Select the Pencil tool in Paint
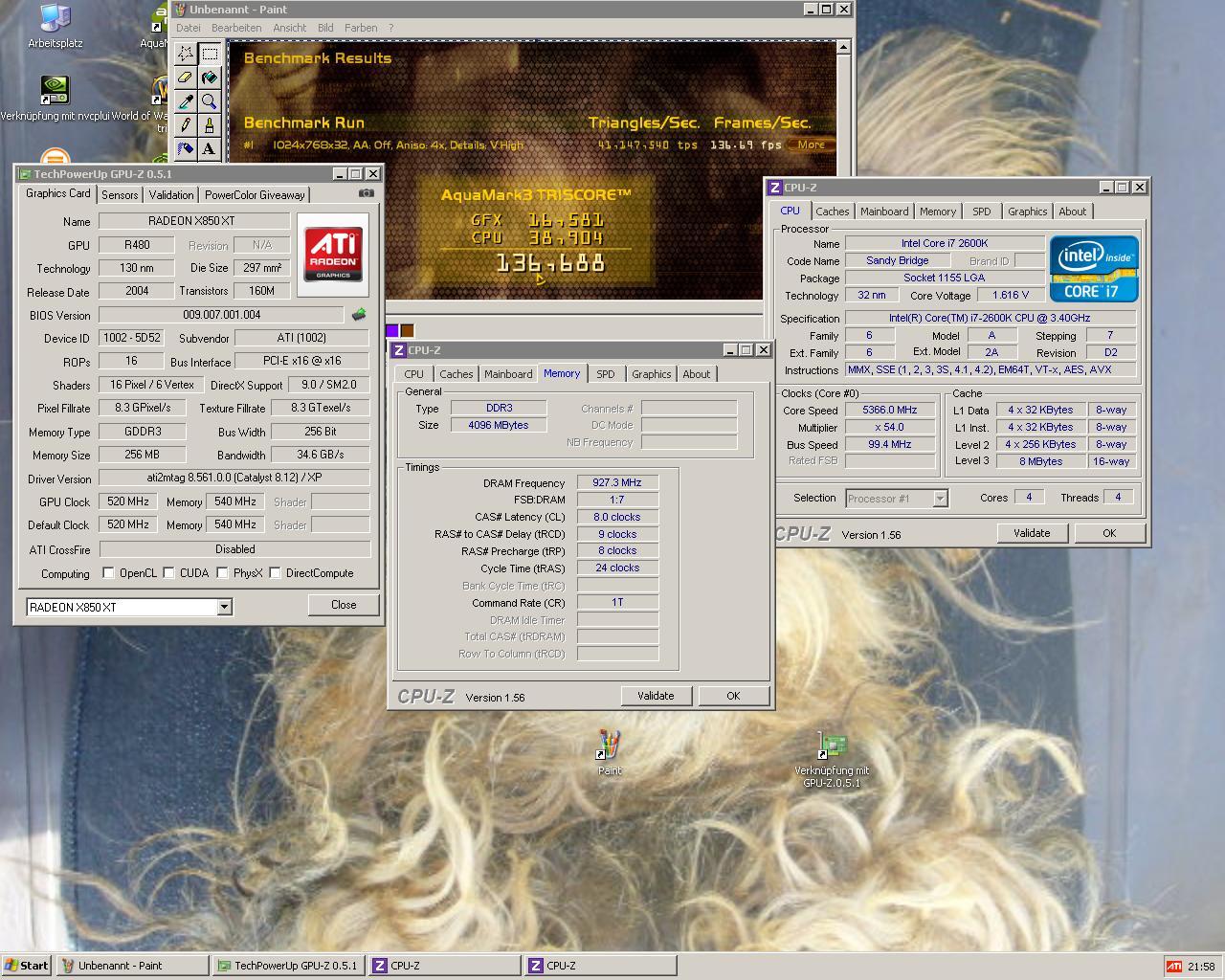1225x980 pixels. coord(186,125)
